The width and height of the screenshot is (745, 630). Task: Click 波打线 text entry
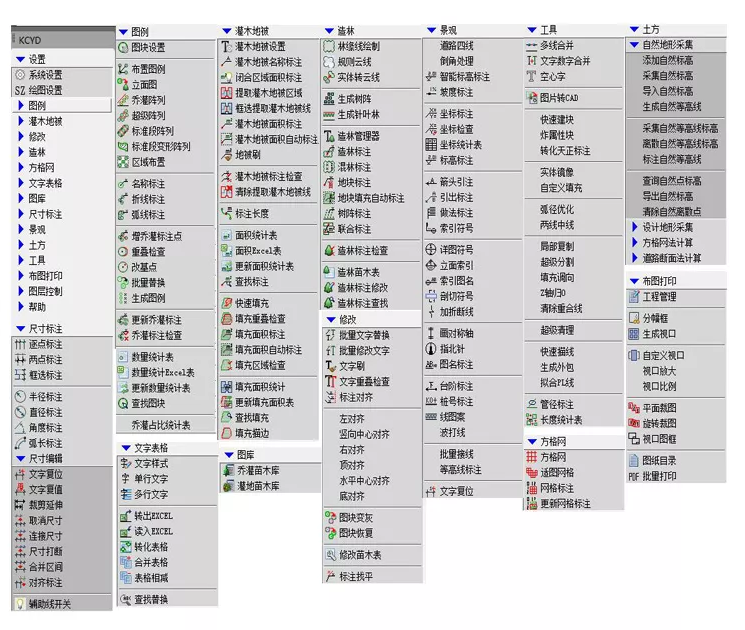(x=452, y=432)
